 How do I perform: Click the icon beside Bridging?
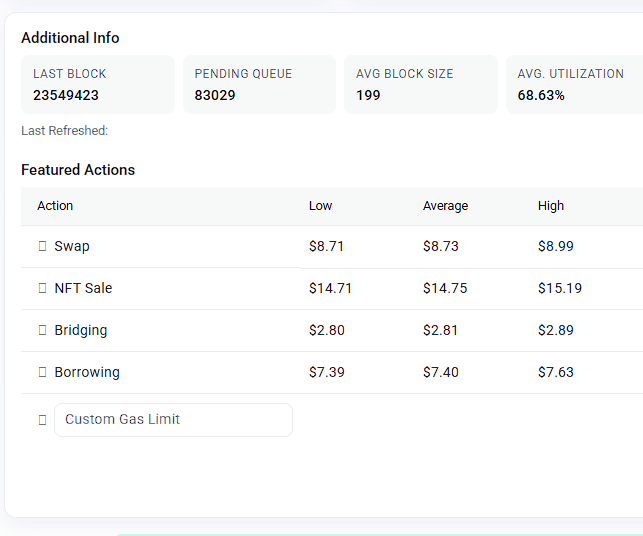42,330
